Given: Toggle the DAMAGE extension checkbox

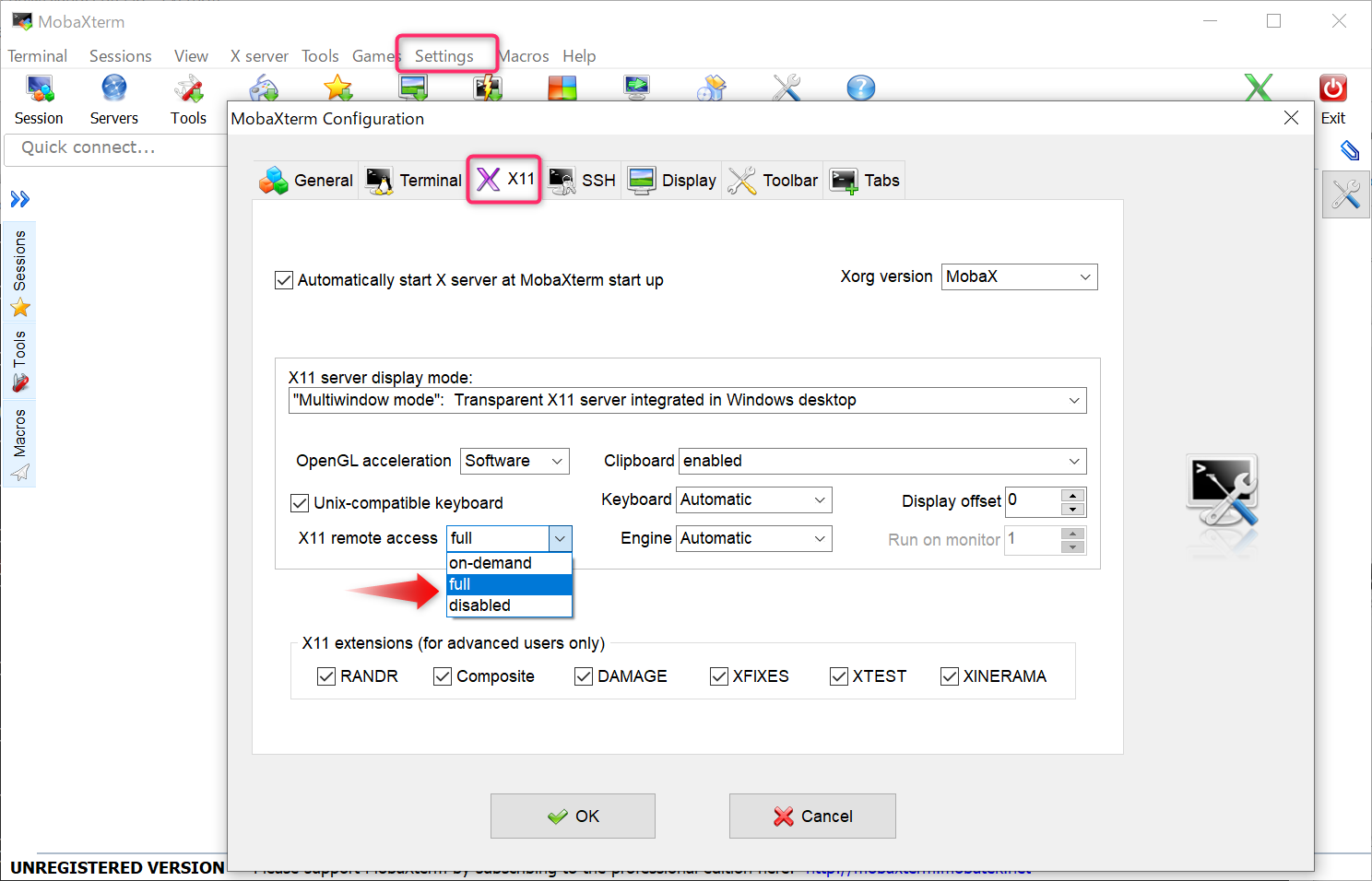Looking at the screenshot, I should point(584,676).
